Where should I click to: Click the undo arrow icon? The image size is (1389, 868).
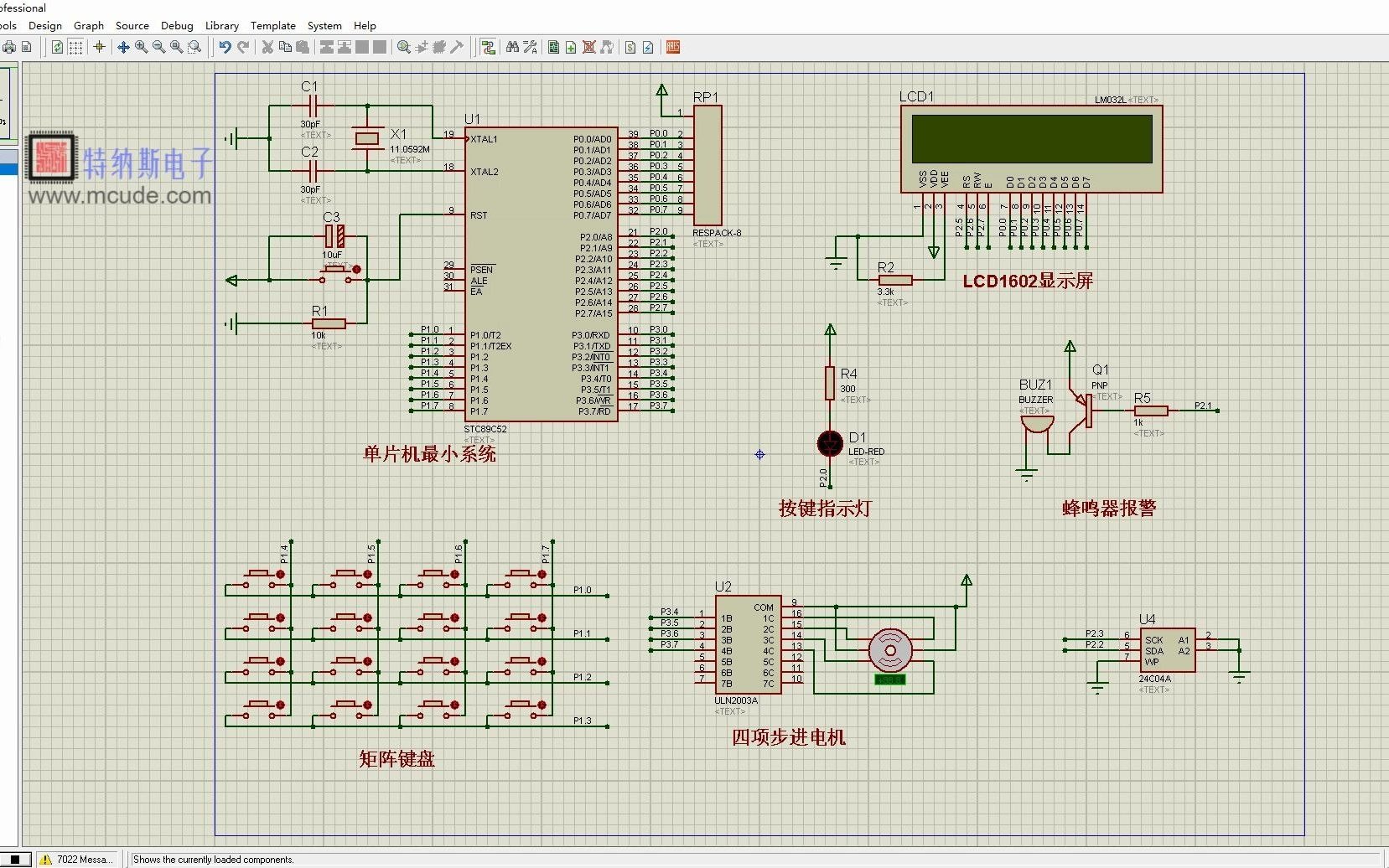tap(225, 48)
